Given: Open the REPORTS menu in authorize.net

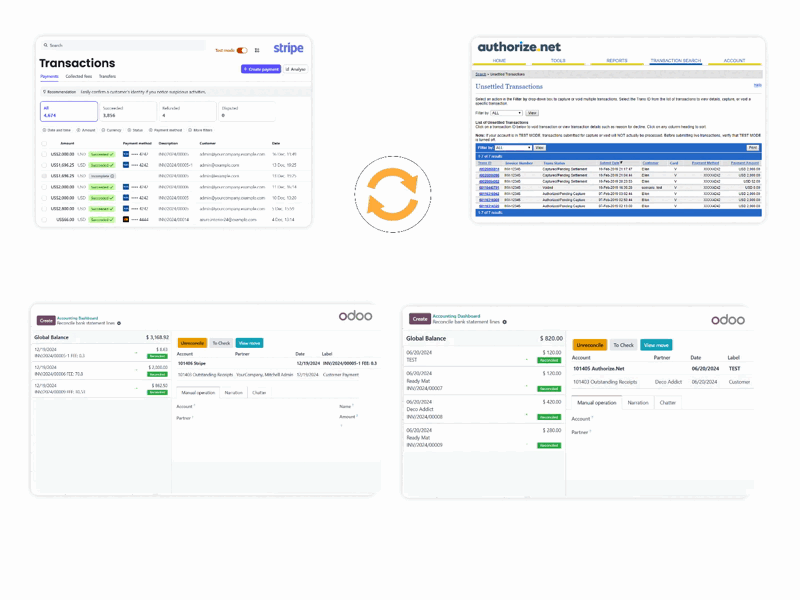Looking at the screenshot, I should click(x=617, y=60).
